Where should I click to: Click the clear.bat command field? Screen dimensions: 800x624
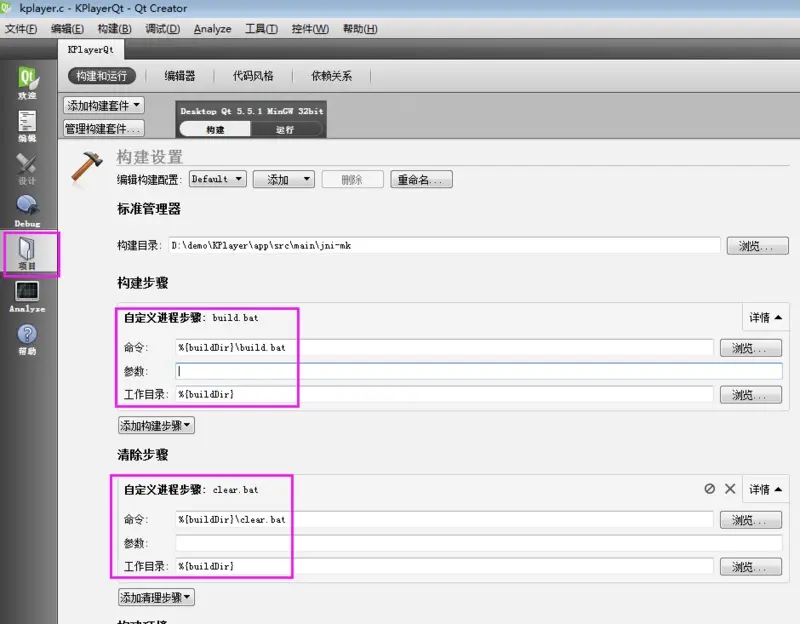[444, 519]
